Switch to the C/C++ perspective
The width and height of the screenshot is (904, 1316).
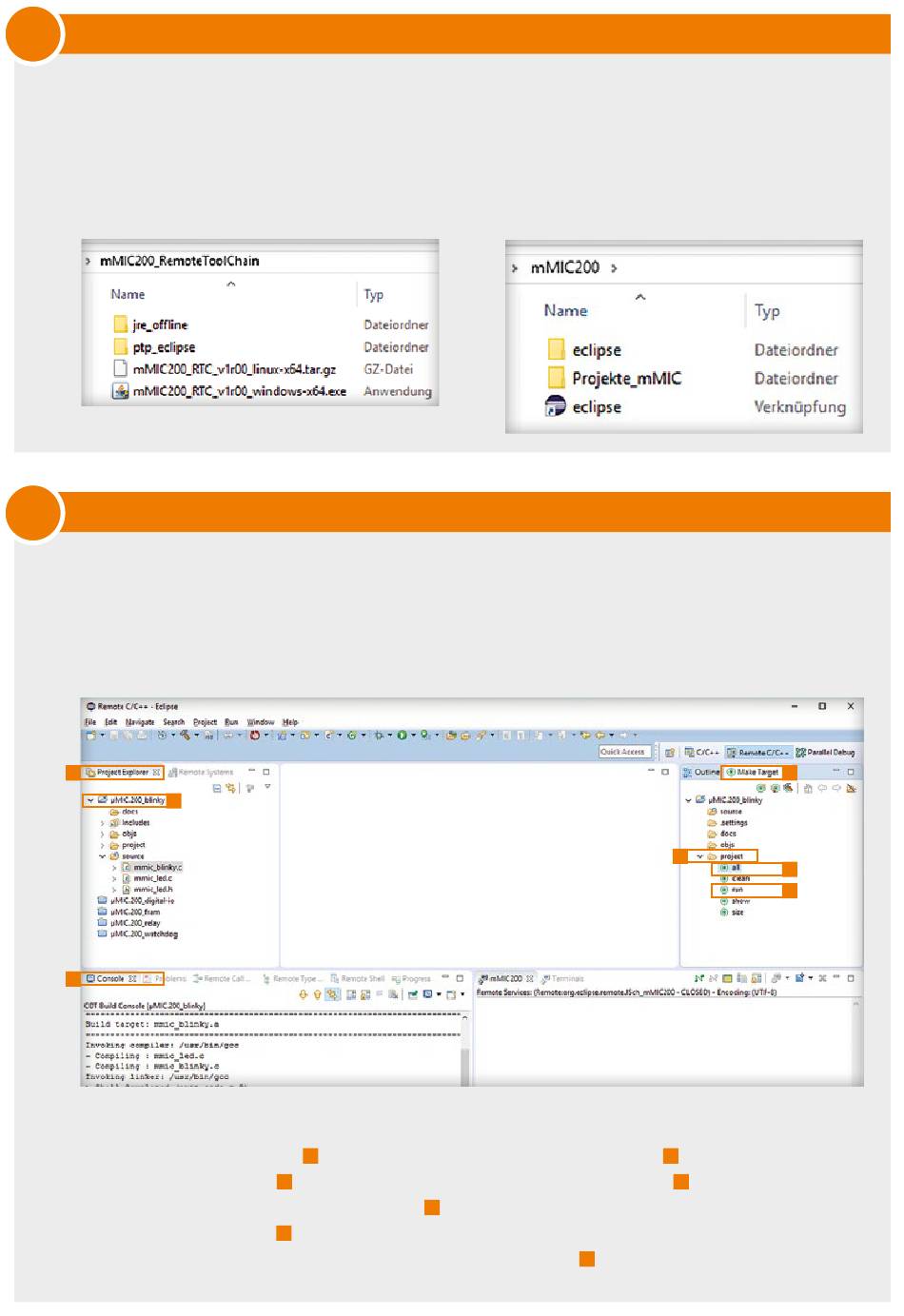(702, 752)
